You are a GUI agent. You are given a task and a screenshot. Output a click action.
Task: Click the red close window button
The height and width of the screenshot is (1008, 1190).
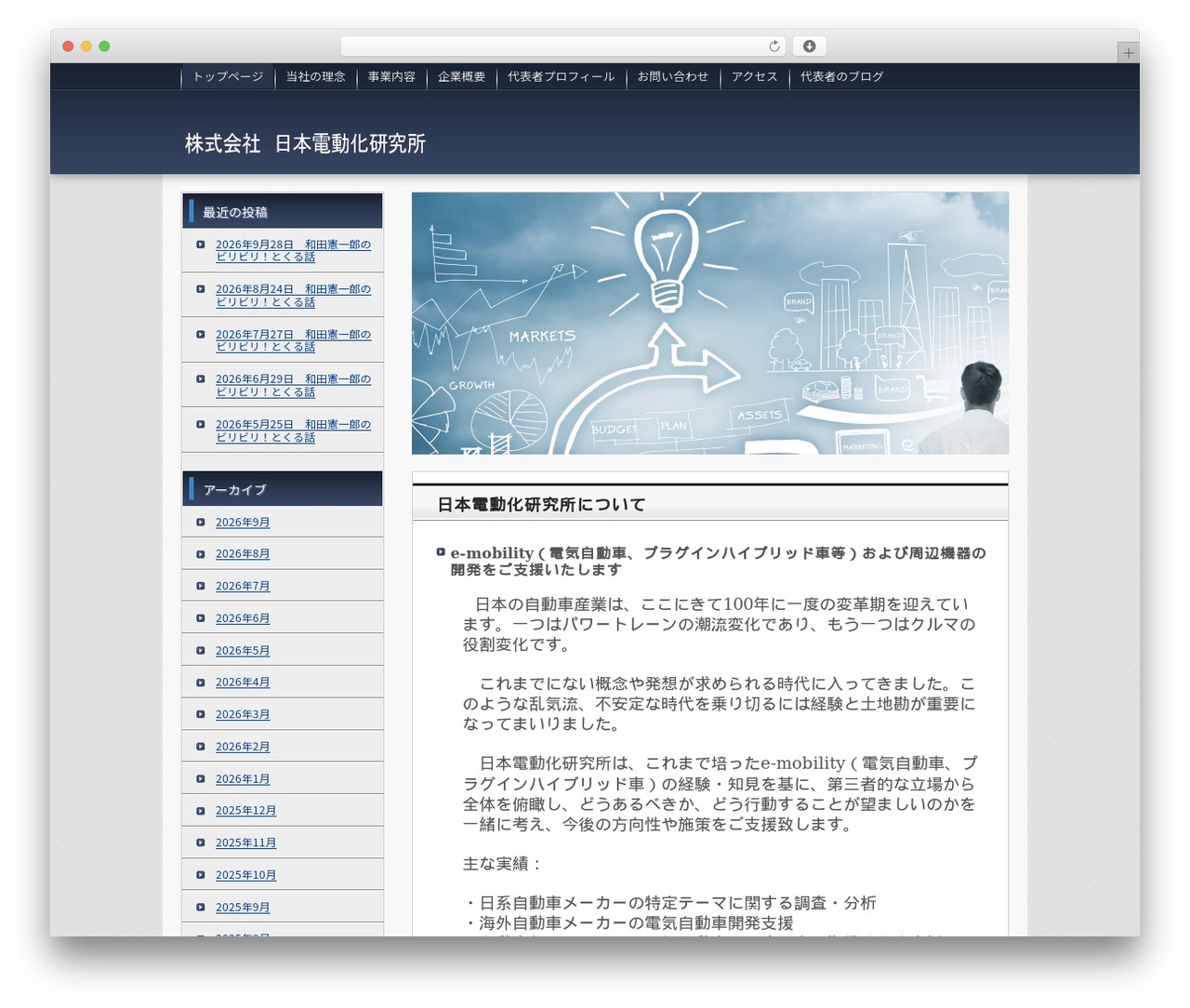tap(68, 46)
